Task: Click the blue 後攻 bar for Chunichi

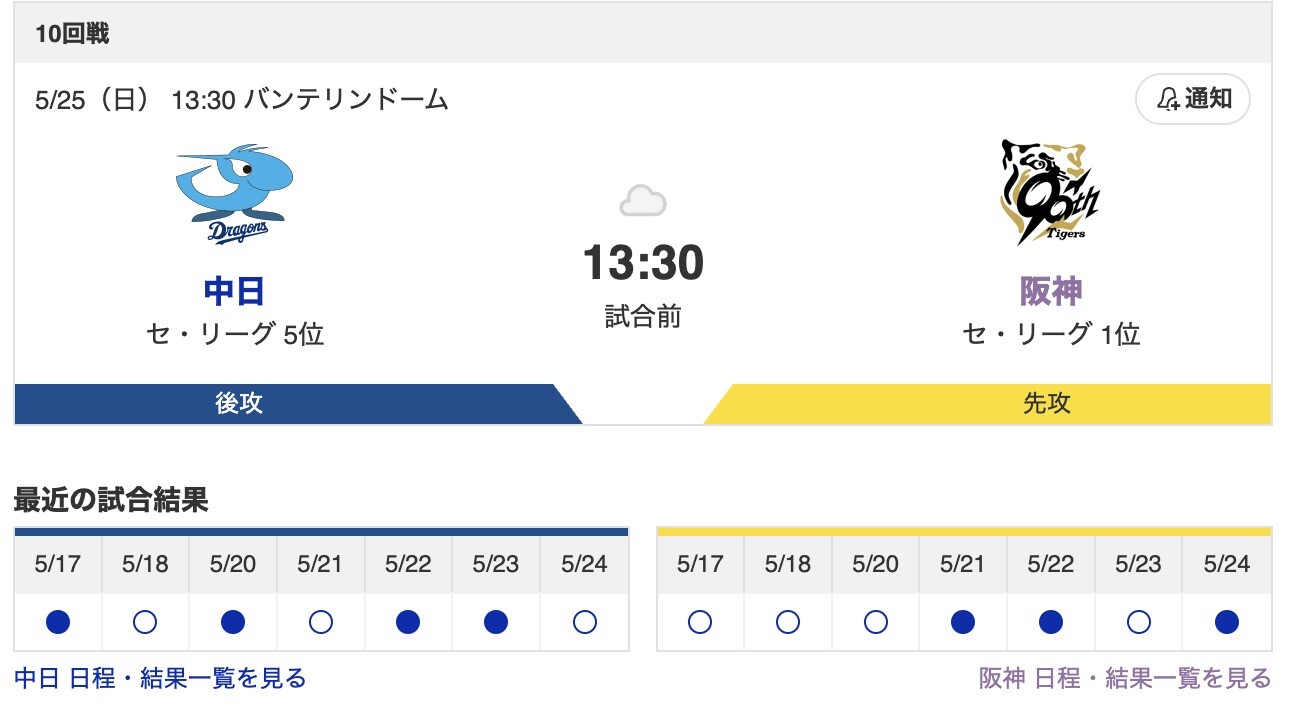Action: pyautogui.click(x=298, y=403)
